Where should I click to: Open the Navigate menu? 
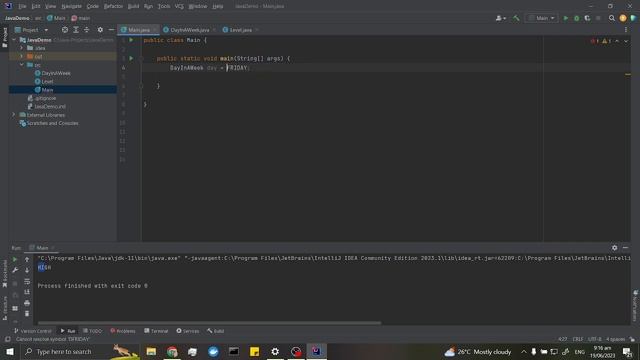[x=71, y=6]
